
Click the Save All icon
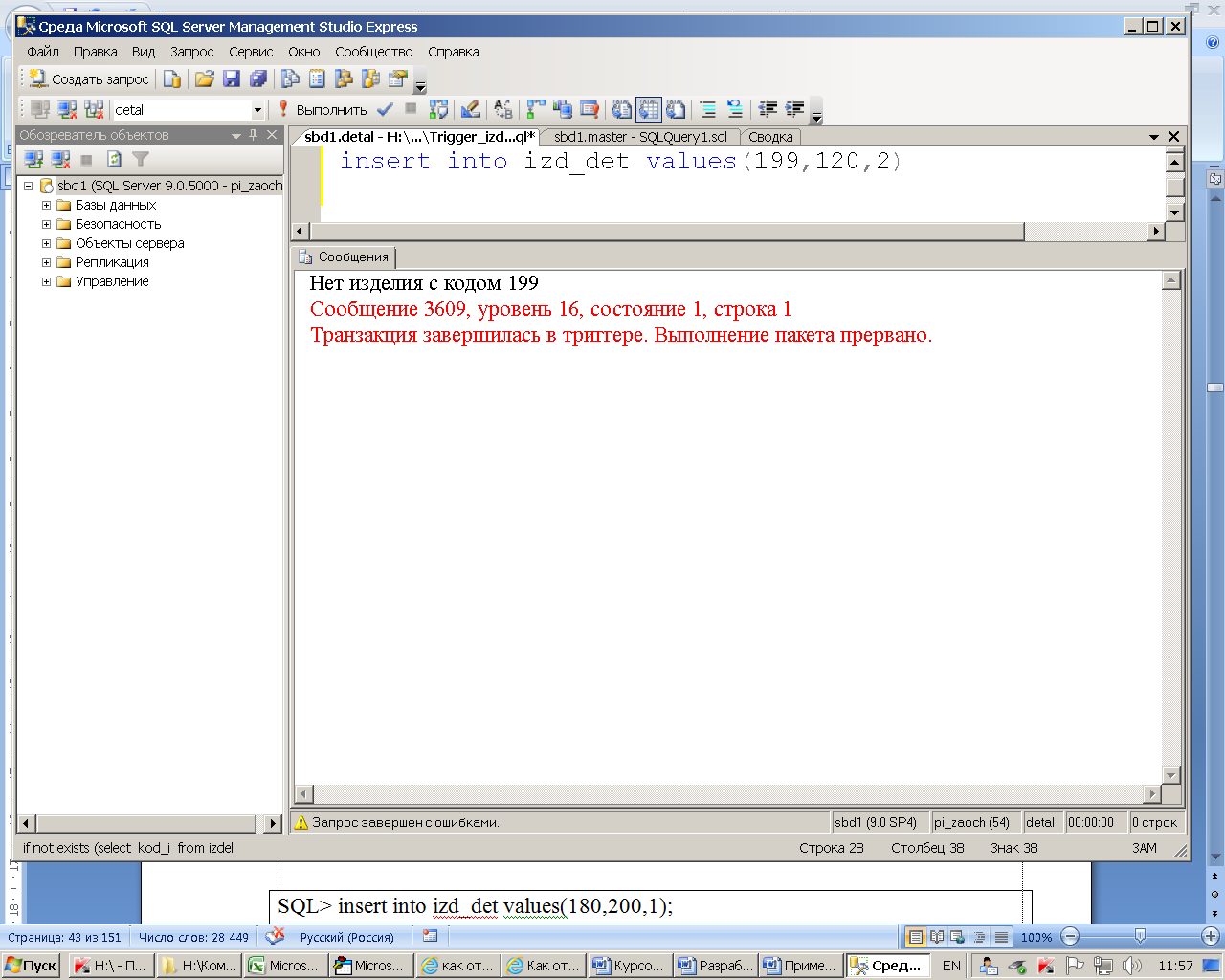[257, 79]
